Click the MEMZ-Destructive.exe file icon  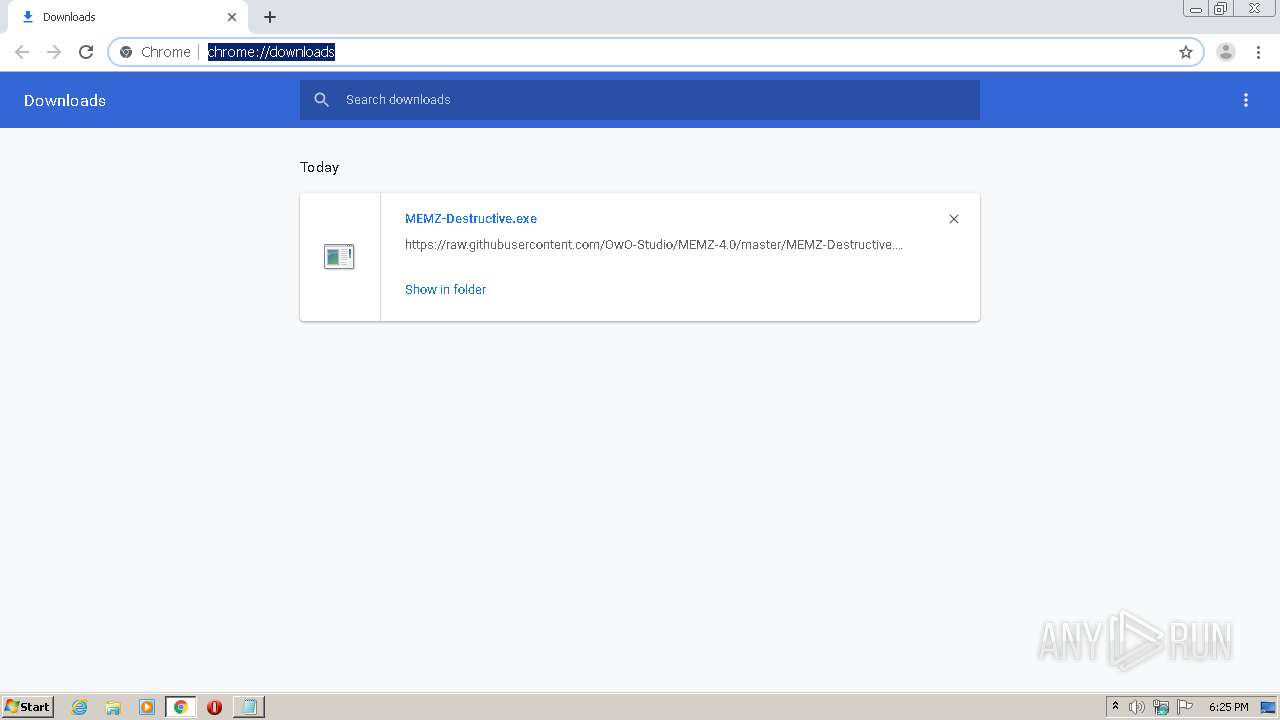pyautogui.click(x=339, y=257)
